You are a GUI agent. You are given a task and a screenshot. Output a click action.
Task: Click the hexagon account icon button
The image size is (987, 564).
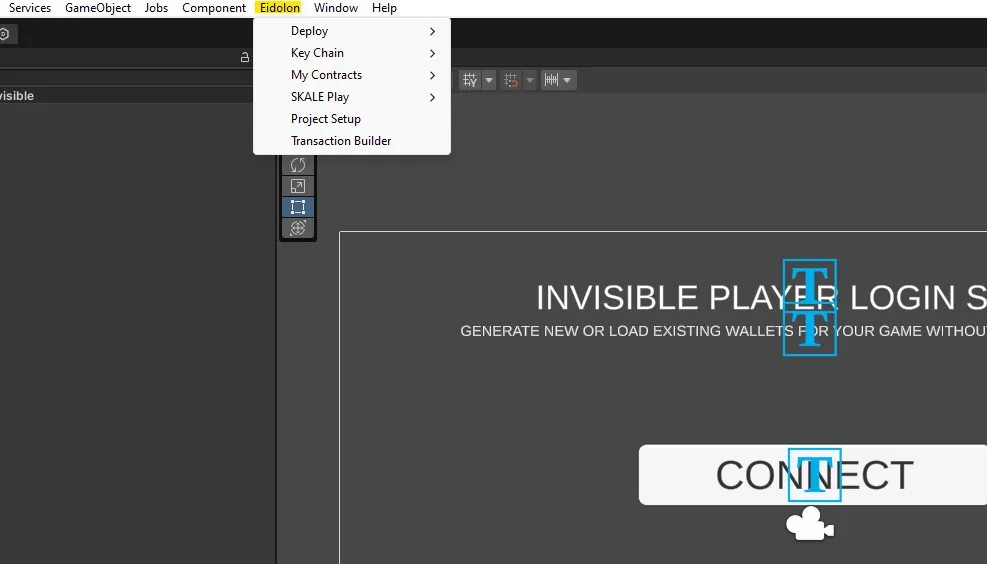click(5, 34)
